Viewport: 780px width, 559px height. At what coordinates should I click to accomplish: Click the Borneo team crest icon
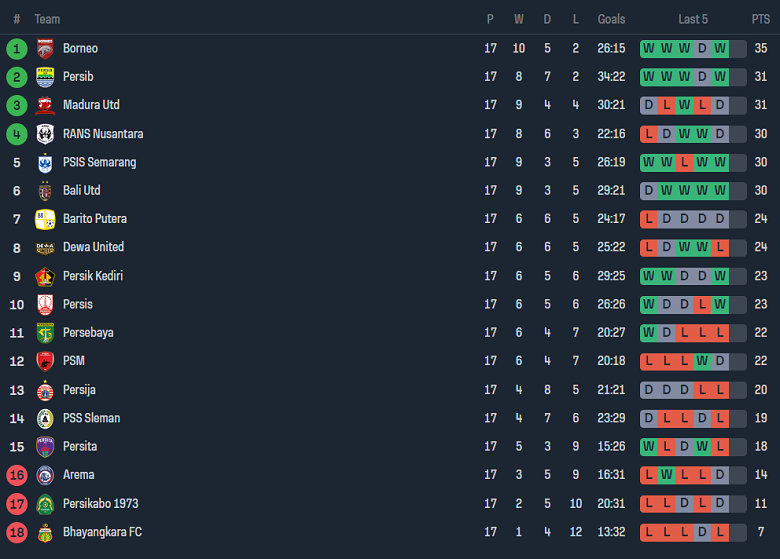click(45, 48)
